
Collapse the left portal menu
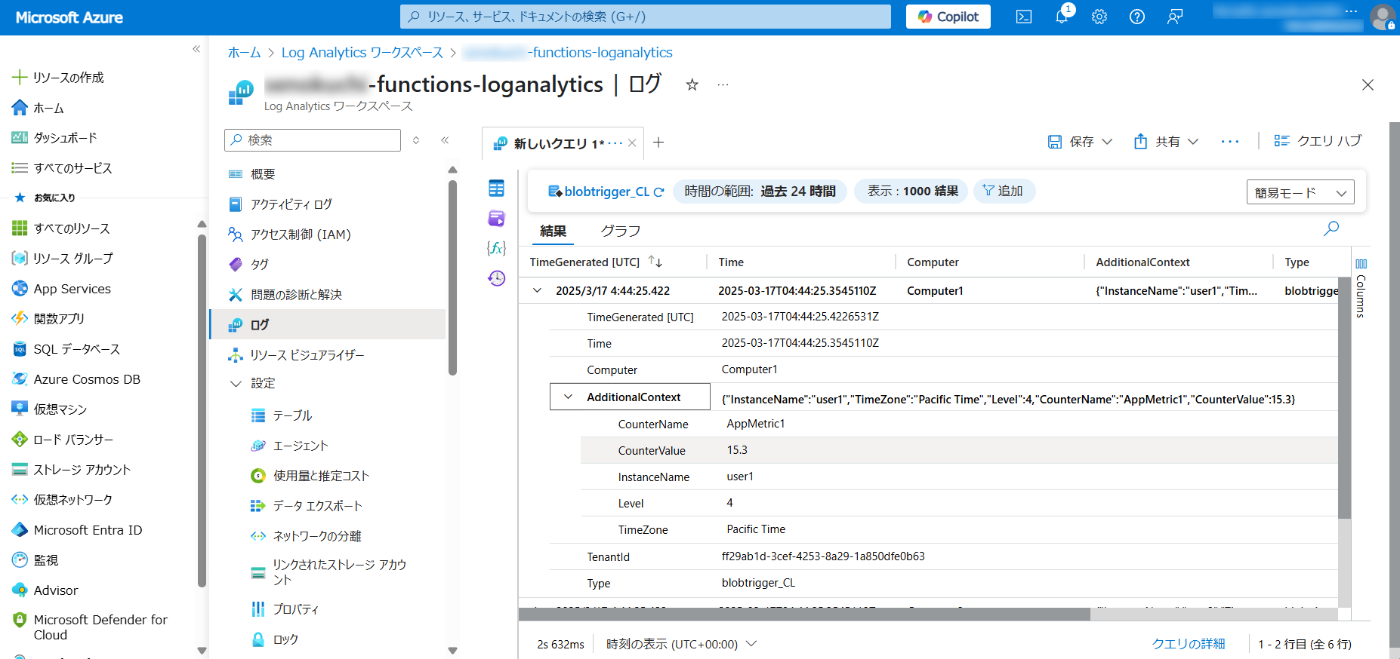point(196,49)
